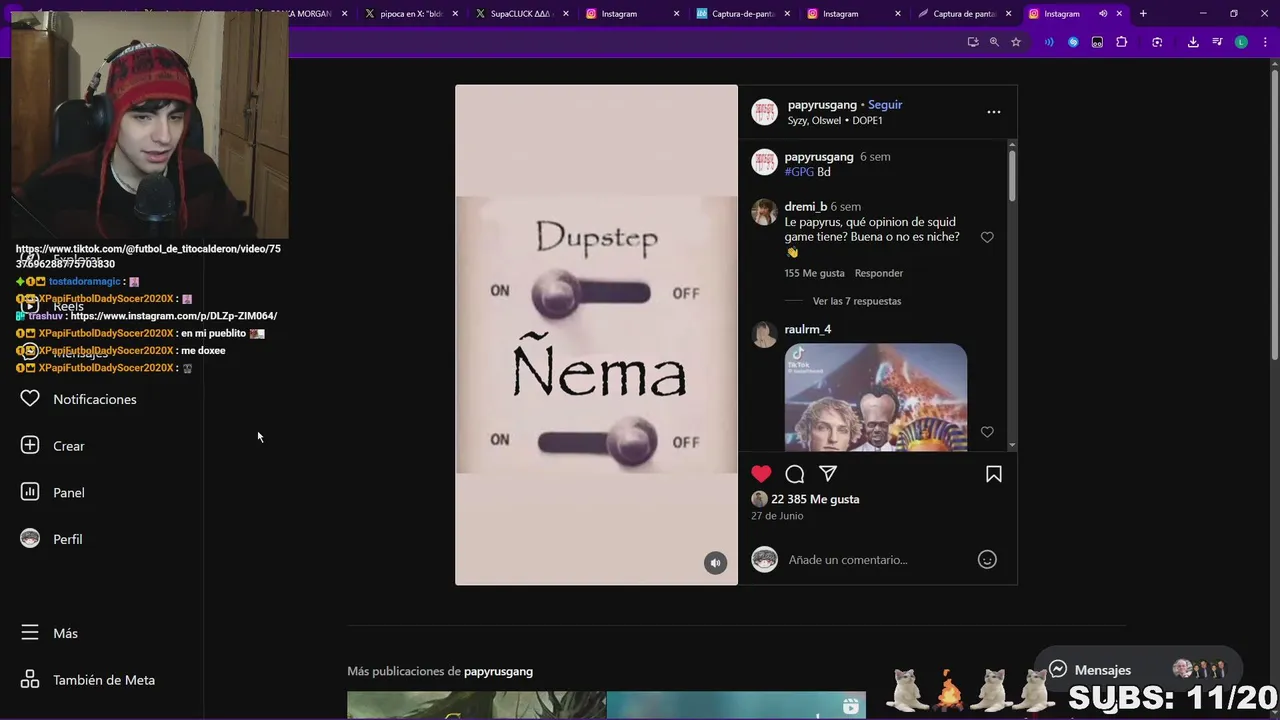This screenshot has width=1280, height=720.
Task: Open papyrusgang link in Más publicaciones
Action: (x=498, y=671)
